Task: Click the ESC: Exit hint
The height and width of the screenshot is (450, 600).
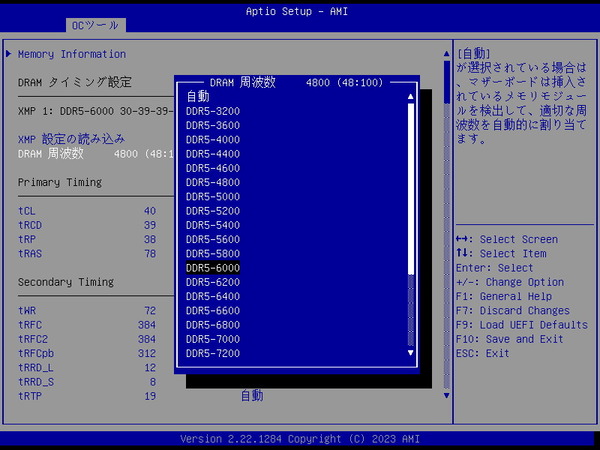Action: [483, 353]
